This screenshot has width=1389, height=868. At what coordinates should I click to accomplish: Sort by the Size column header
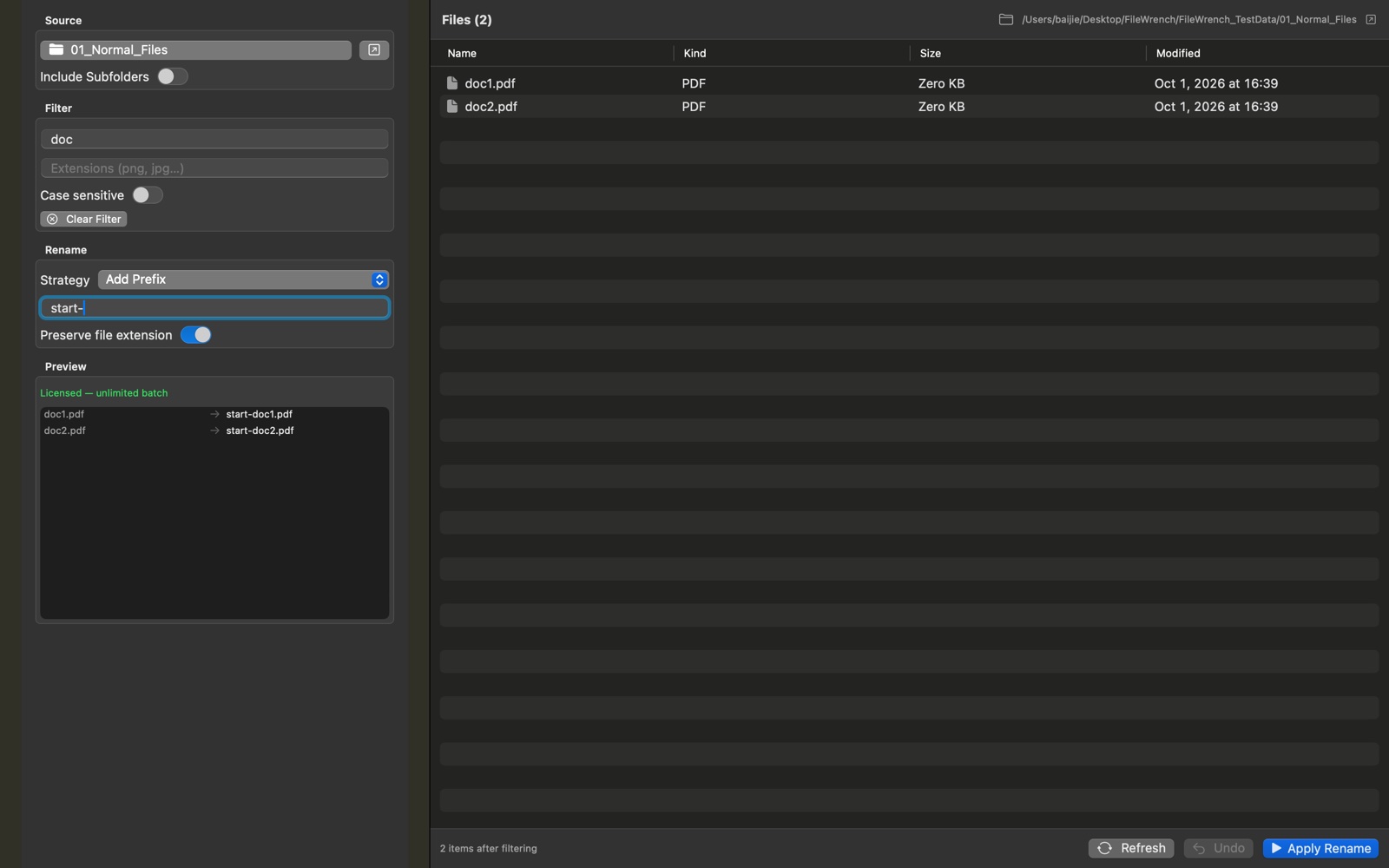(930, 53)
